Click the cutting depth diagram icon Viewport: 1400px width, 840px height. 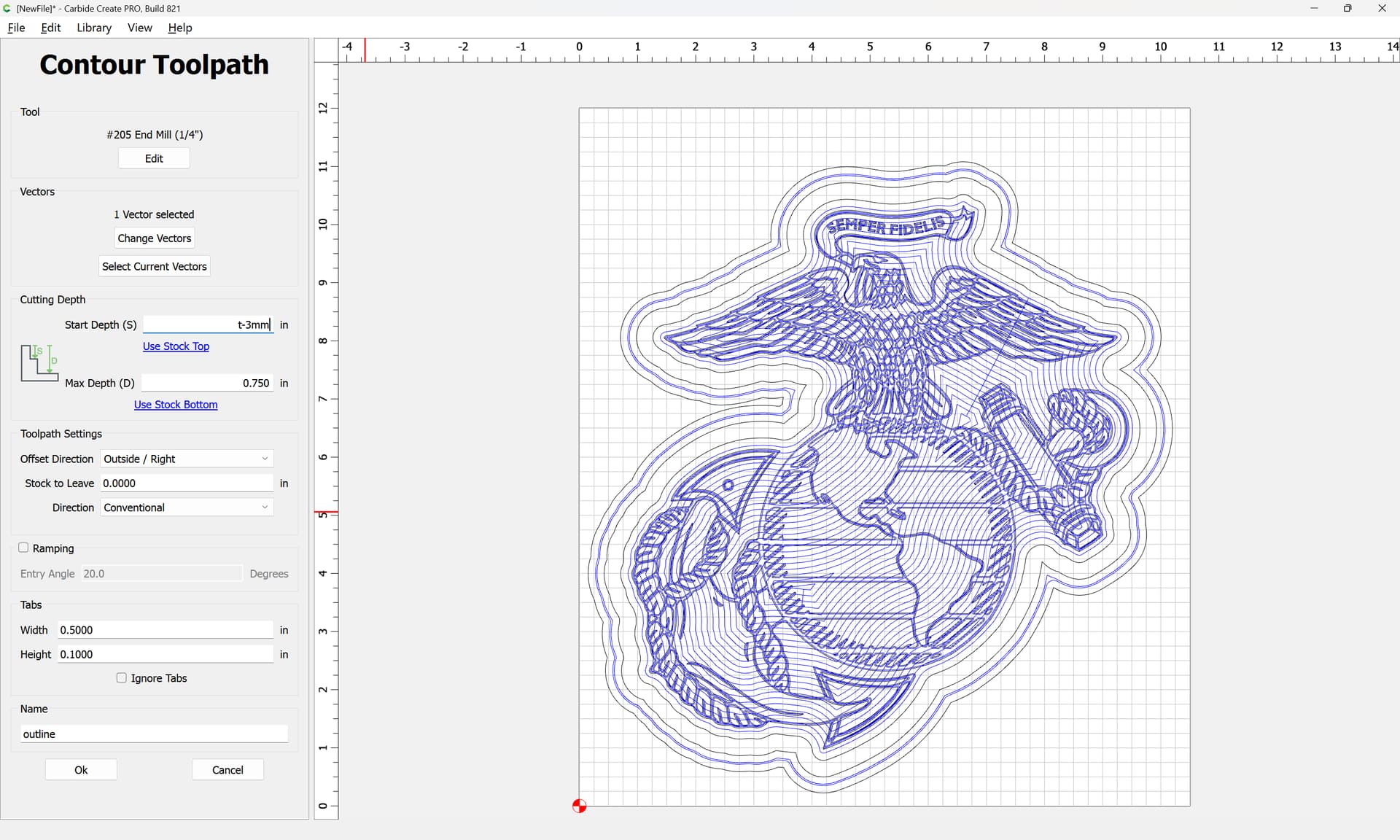point(39,362)
